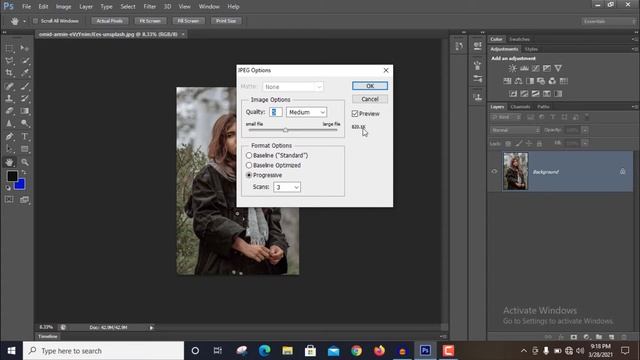Open the layer Fill slider arrow

(x=585, y=143)
